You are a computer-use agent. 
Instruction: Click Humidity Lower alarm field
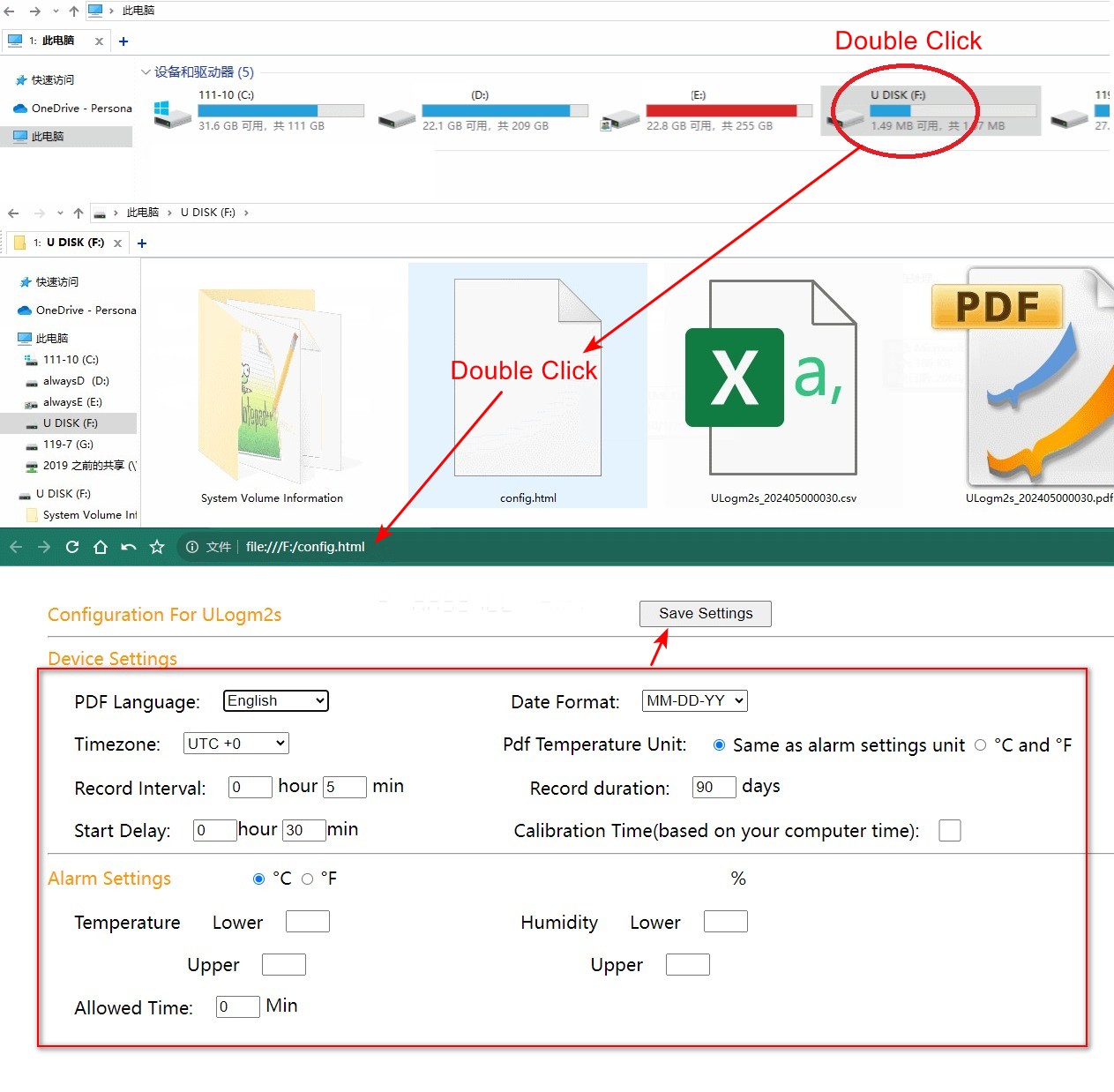[726, 922]
